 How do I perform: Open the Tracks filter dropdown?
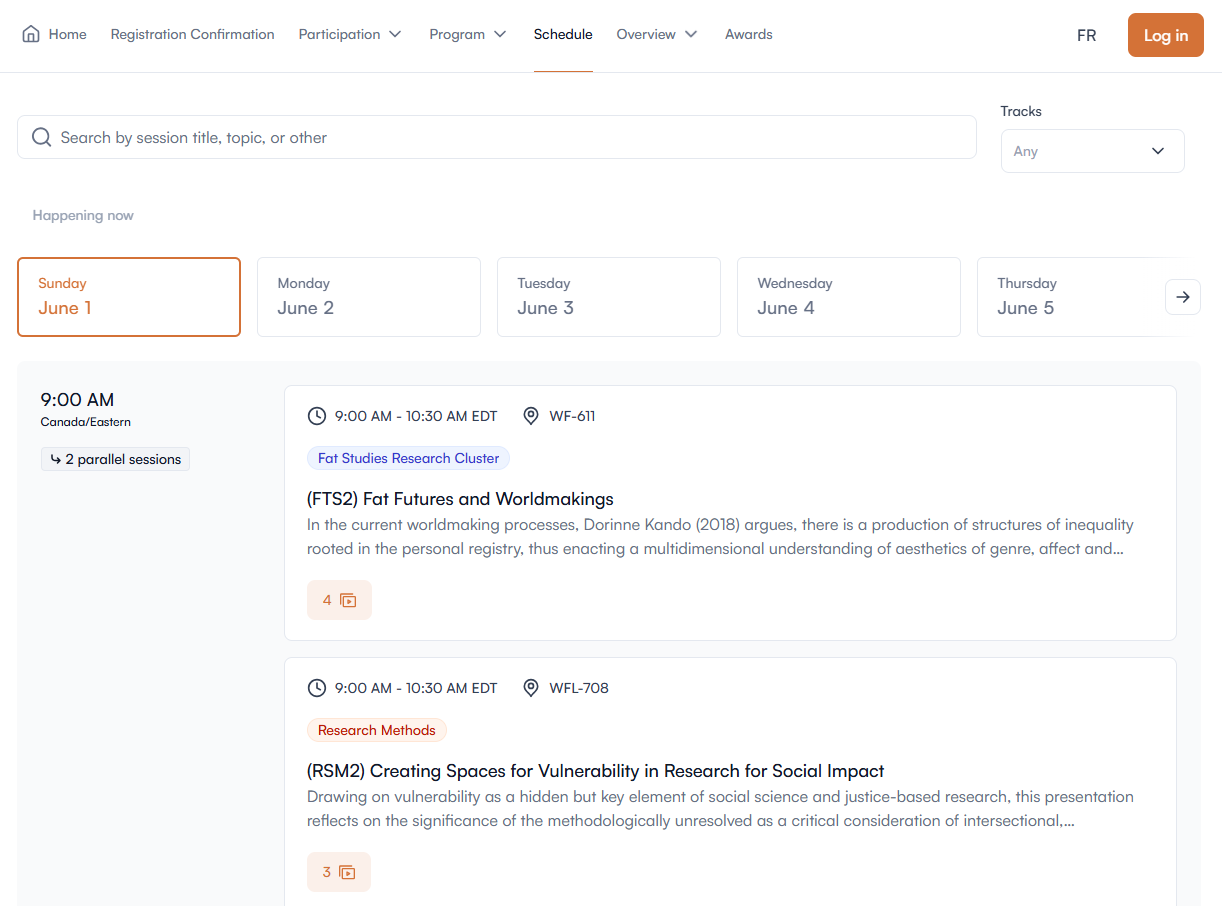[x=1092, y=151]
